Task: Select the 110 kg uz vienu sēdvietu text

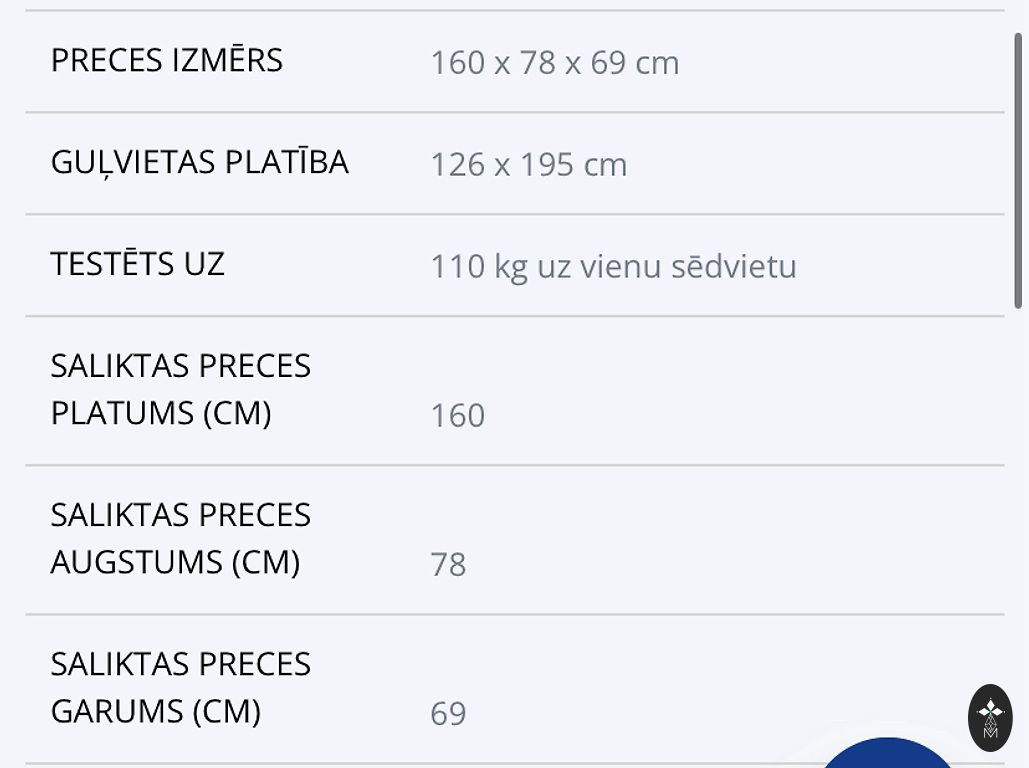Action: click(613, 267)
